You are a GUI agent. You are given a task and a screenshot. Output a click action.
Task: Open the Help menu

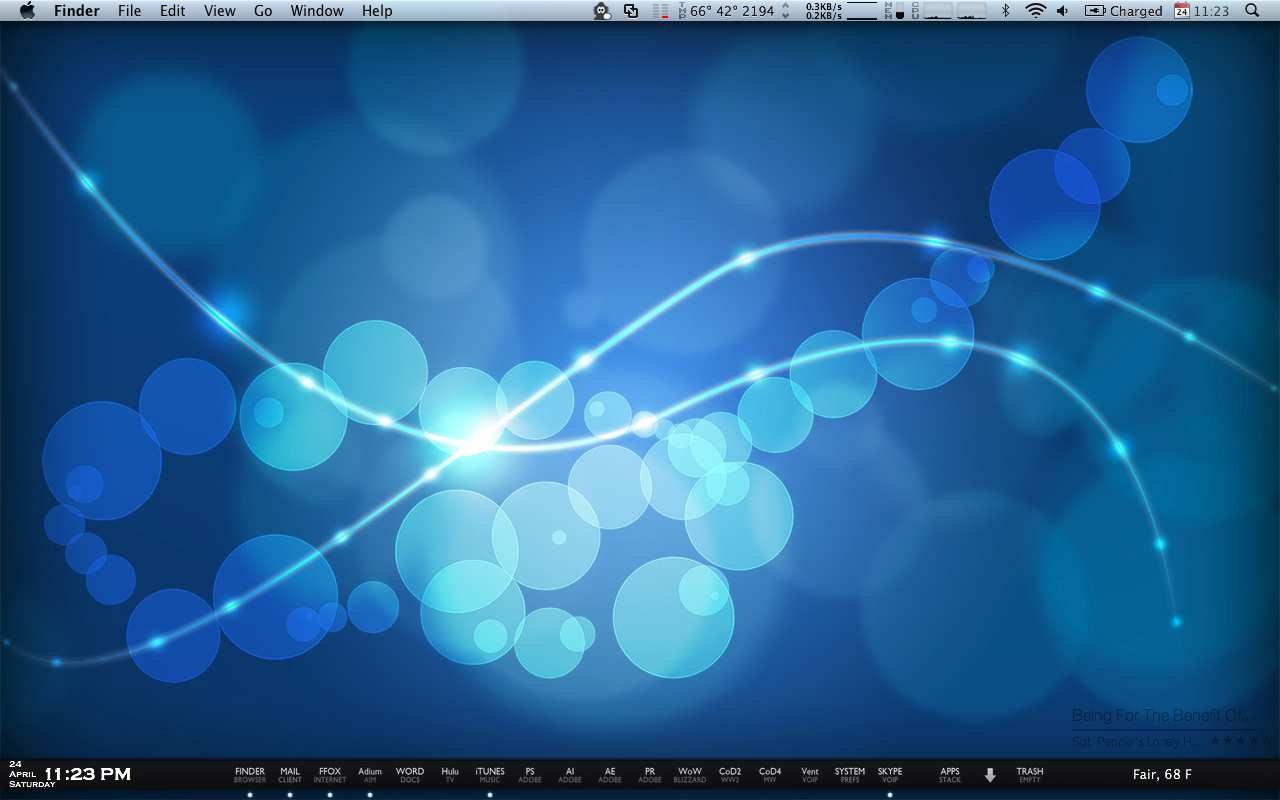coord(377,11)
